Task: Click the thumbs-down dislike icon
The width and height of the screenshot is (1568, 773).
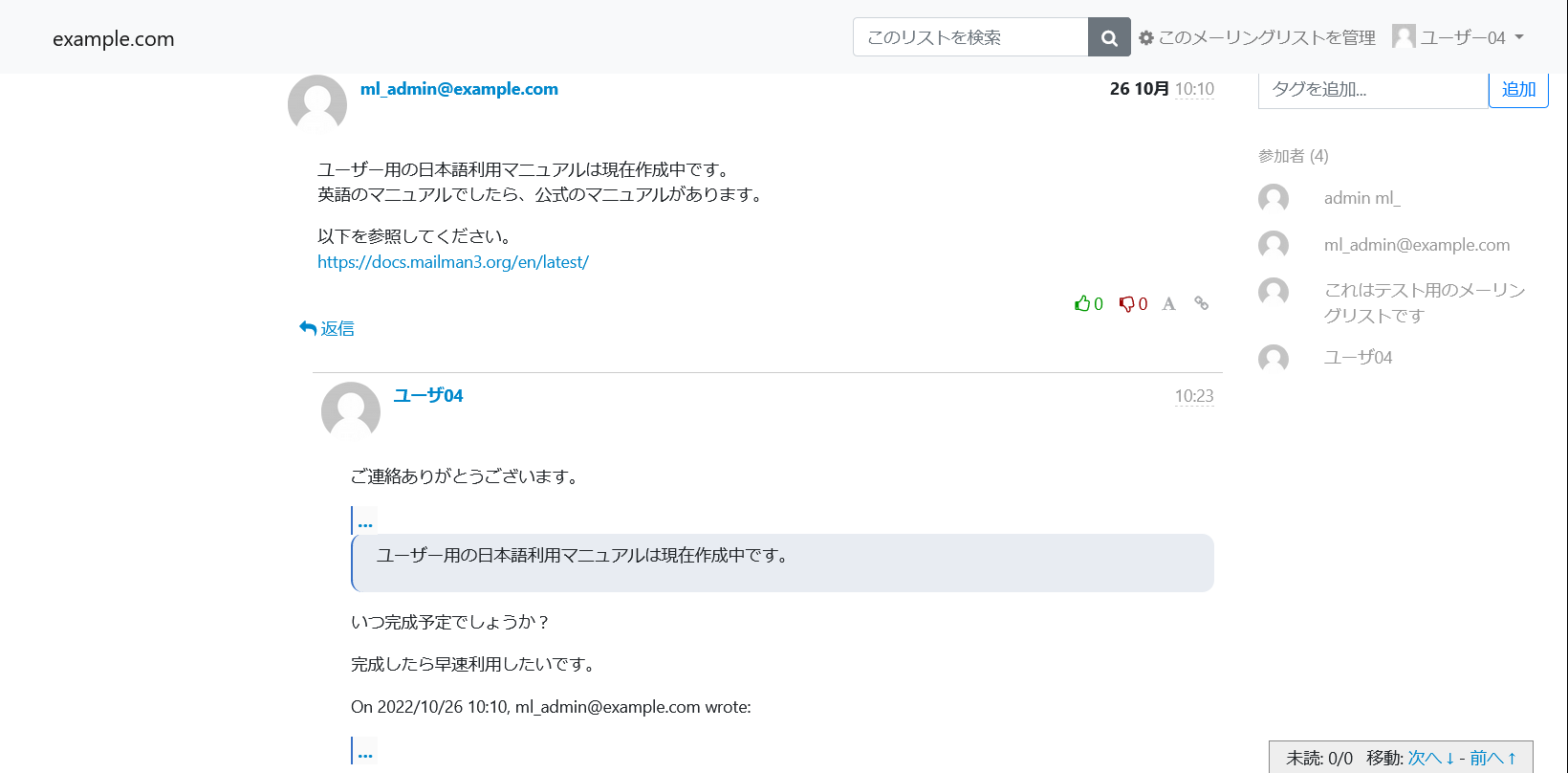Action: 1126,304
